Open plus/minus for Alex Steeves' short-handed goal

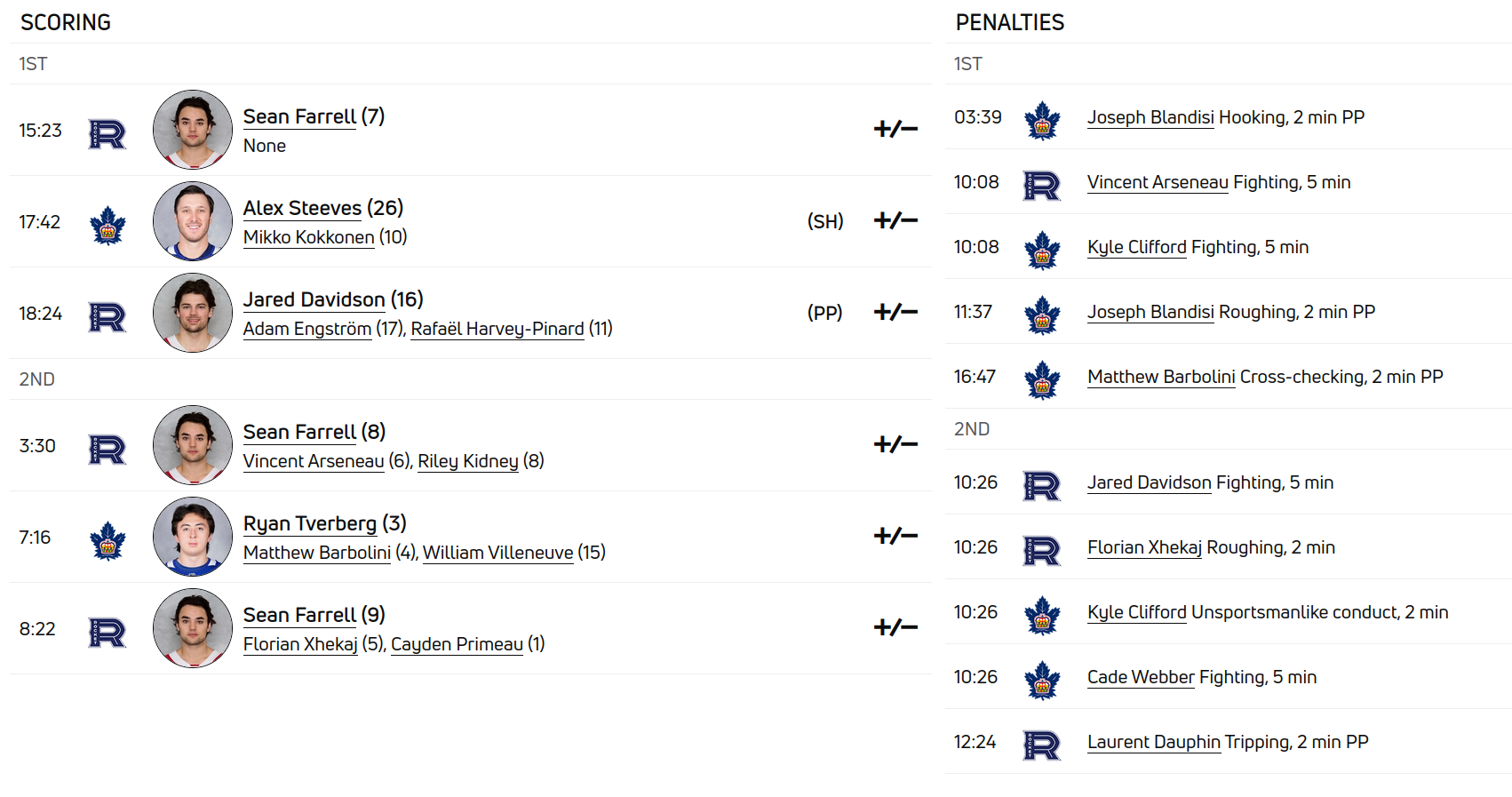tap(895, 221)
